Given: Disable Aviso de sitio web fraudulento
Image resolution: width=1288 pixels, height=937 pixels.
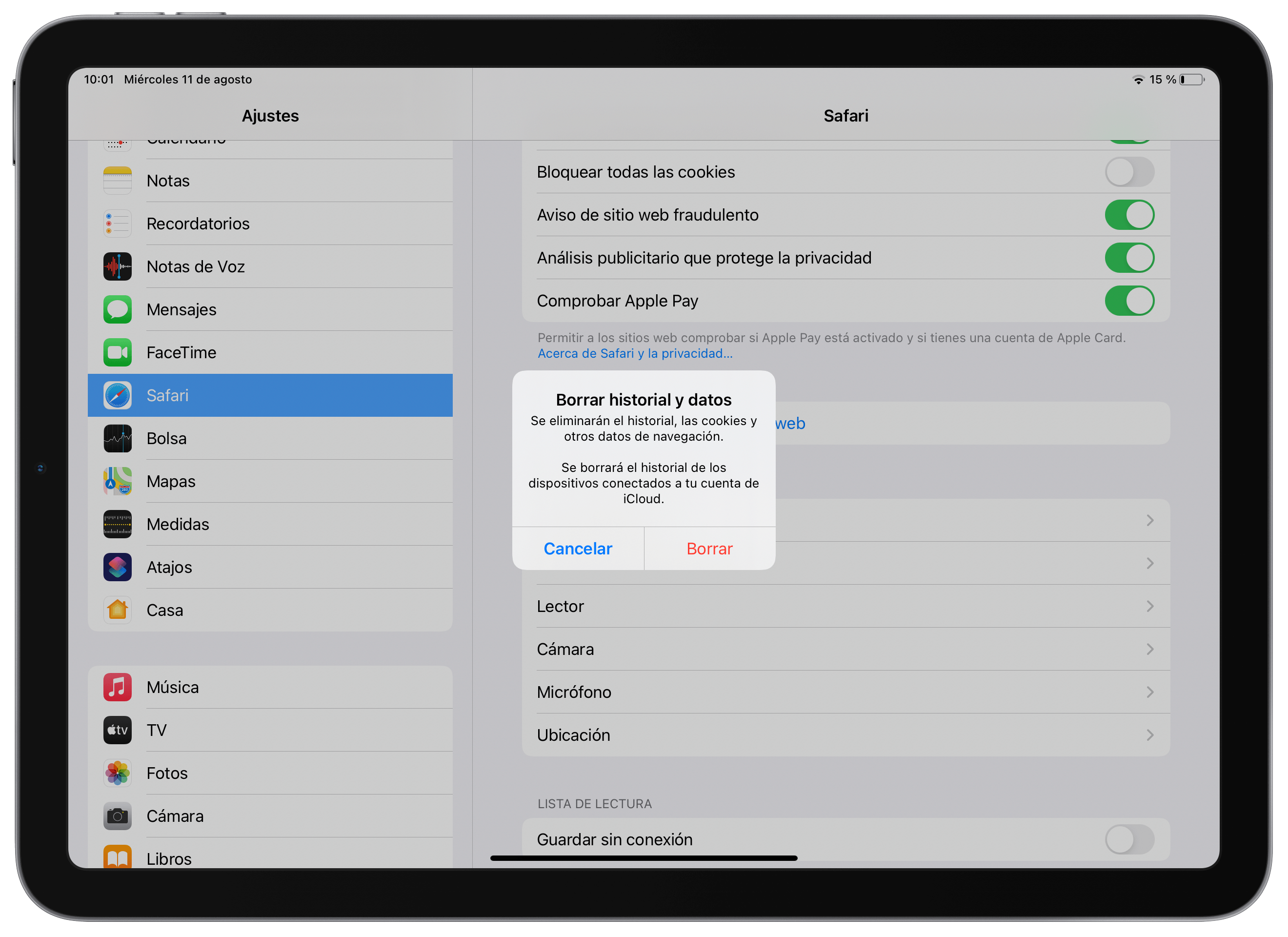Looking at the screenshot, I should [1129, 215].
